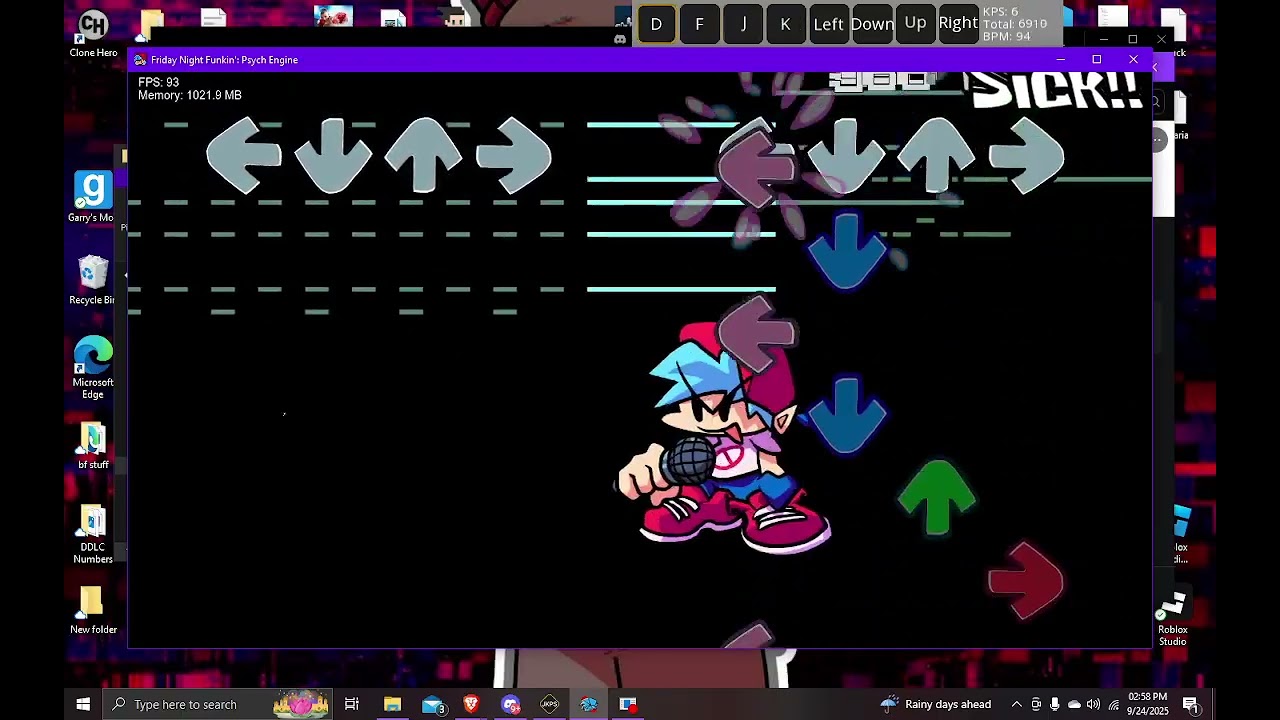Click the Friday Night Funkin': Psych Engine title
1280x720 pixels.
tap(224, 60)
